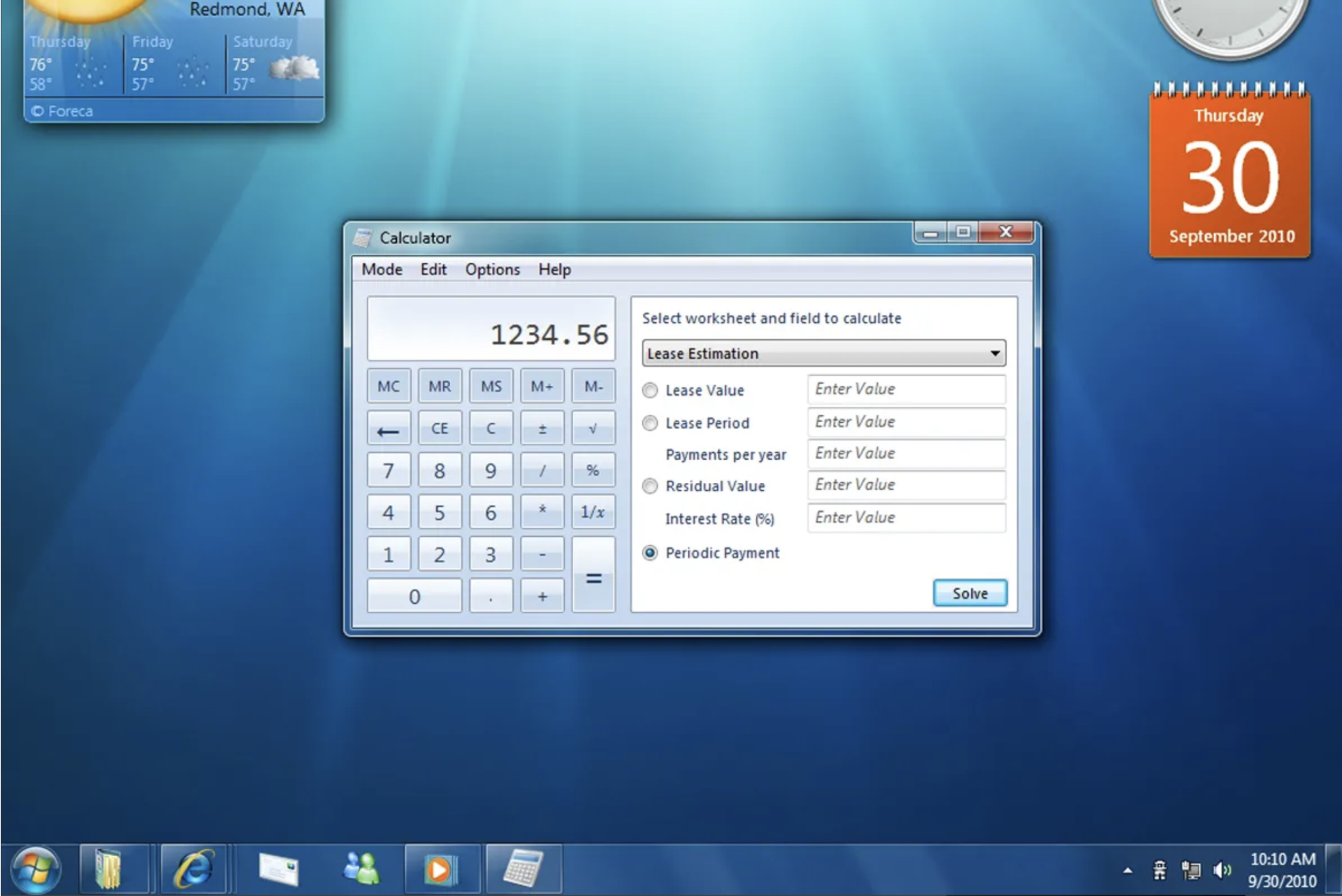1342x896 pixels.
Task: Click the Solve button
Action: pyautogui.click(x=970, y=593)
